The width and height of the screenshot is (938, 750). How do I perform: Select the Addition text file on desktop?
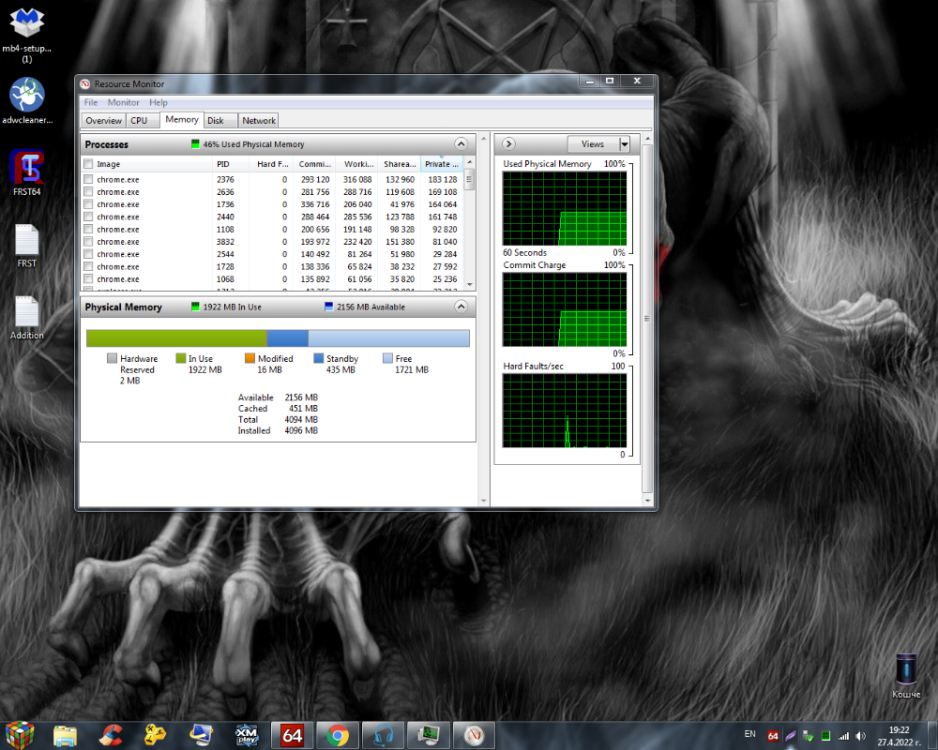point(27,318)
